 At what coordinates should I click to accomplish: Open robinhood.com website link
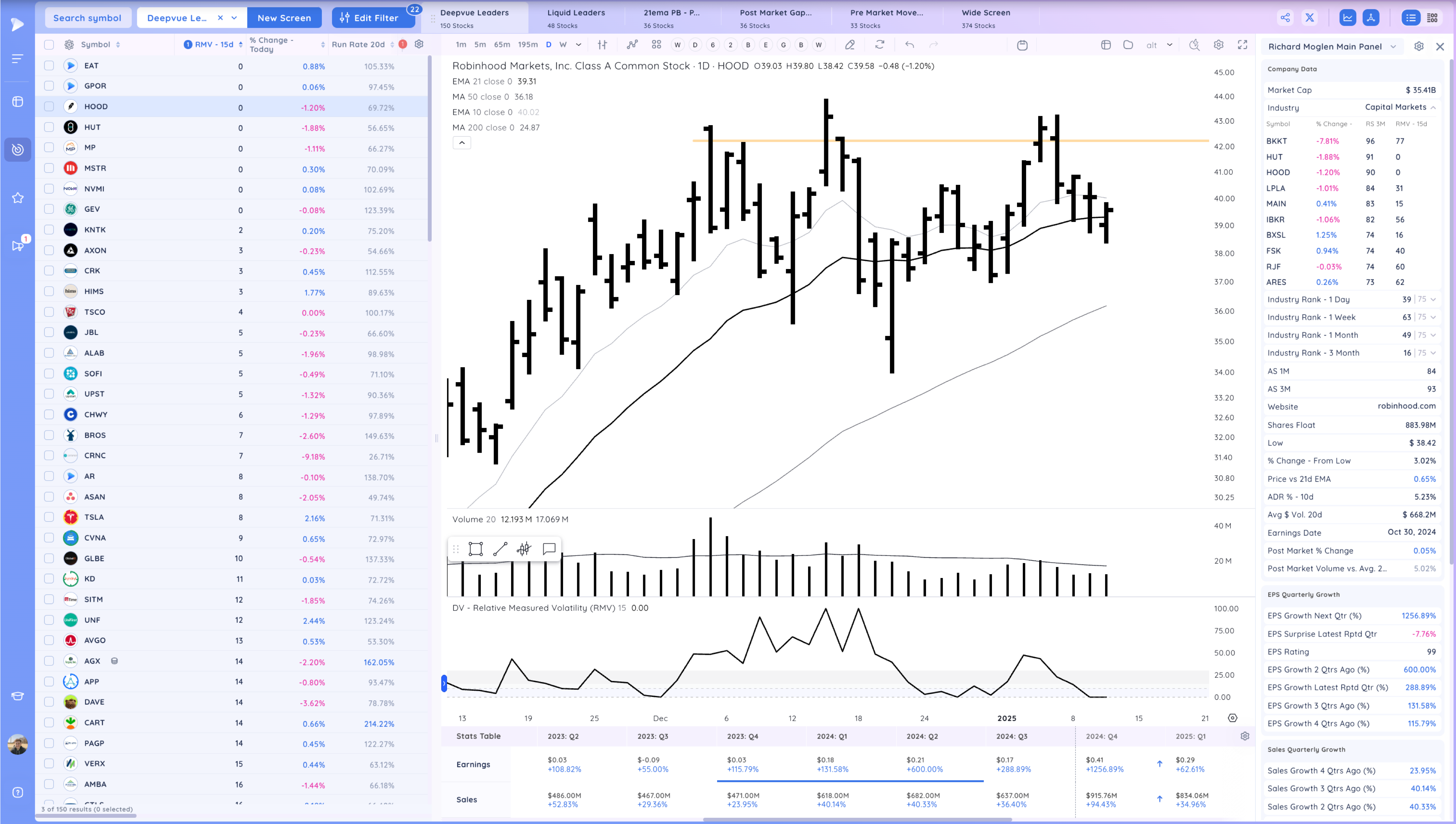pyautogui.click(x=1406, y=406)
